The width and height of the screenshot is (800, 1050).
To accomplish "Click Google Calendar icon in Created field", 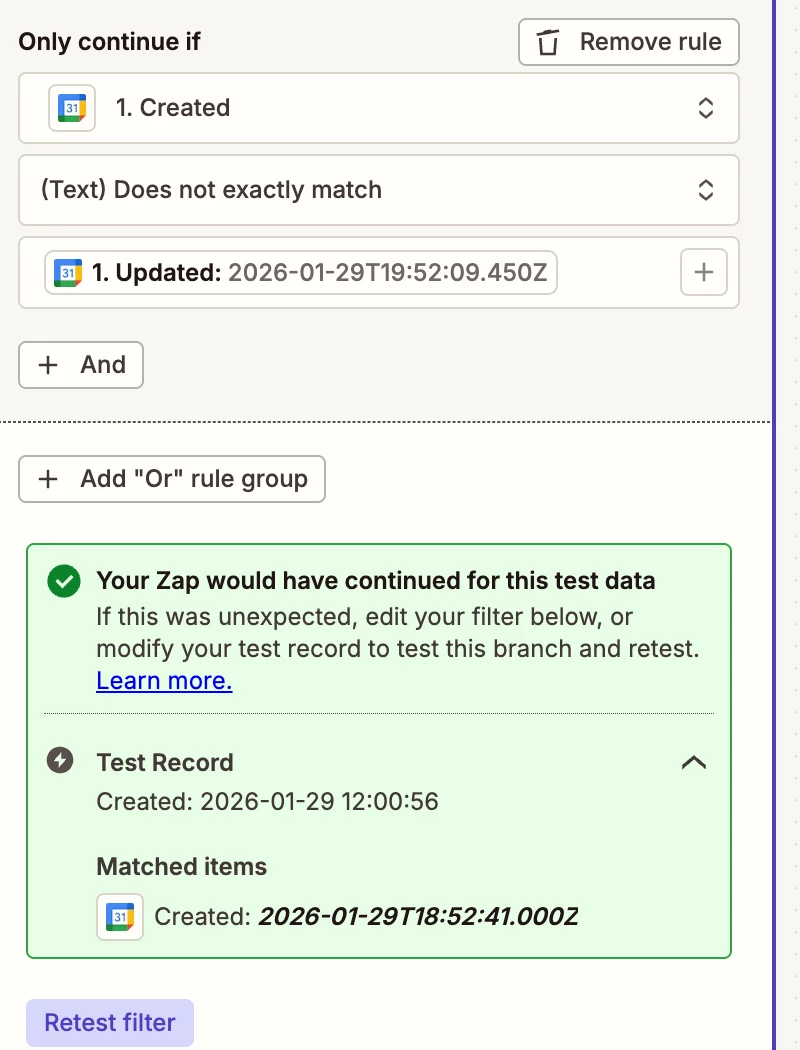I will [72, 108].
